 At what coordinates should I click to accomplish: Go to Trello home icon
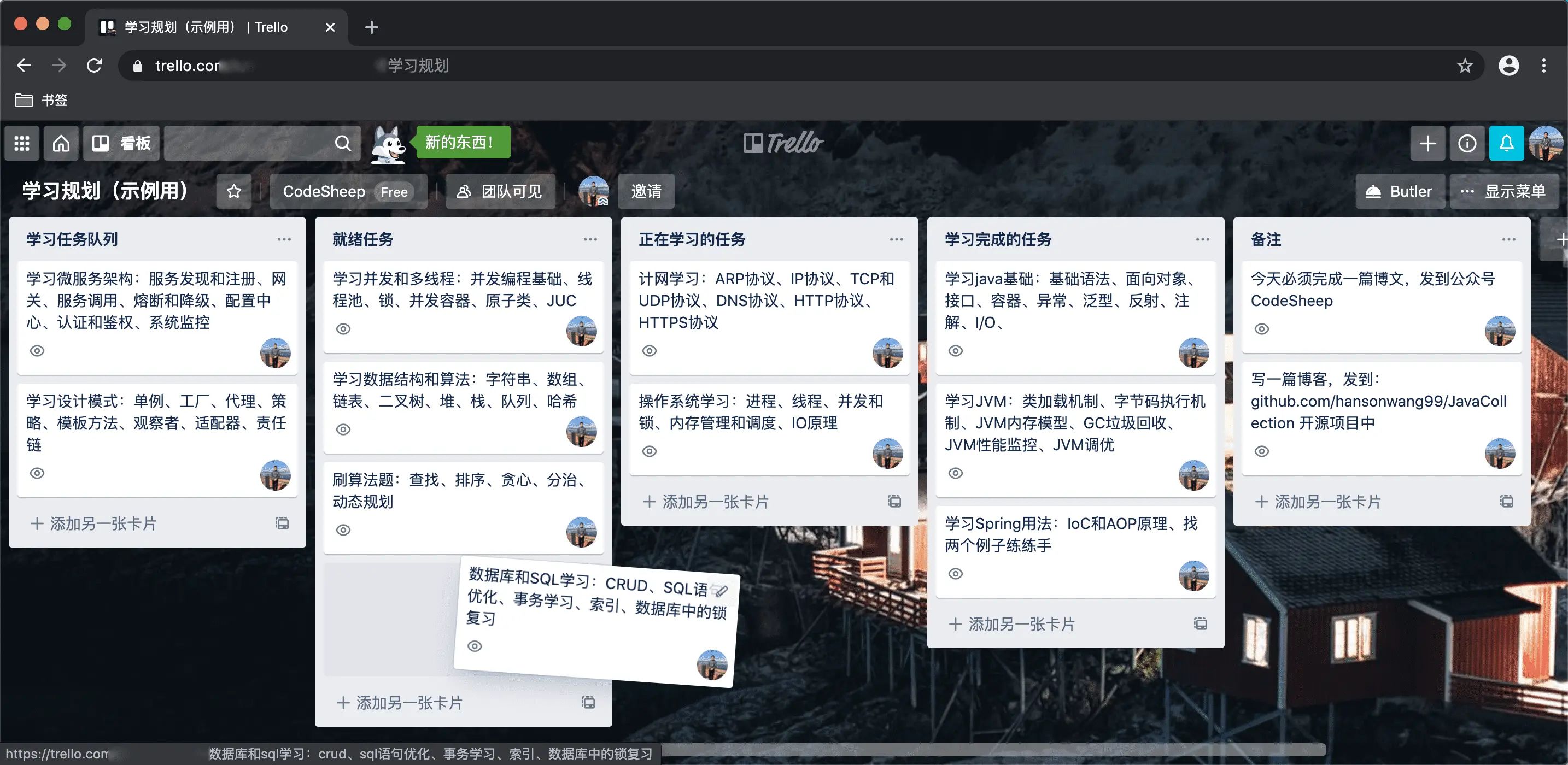point(61,143)
